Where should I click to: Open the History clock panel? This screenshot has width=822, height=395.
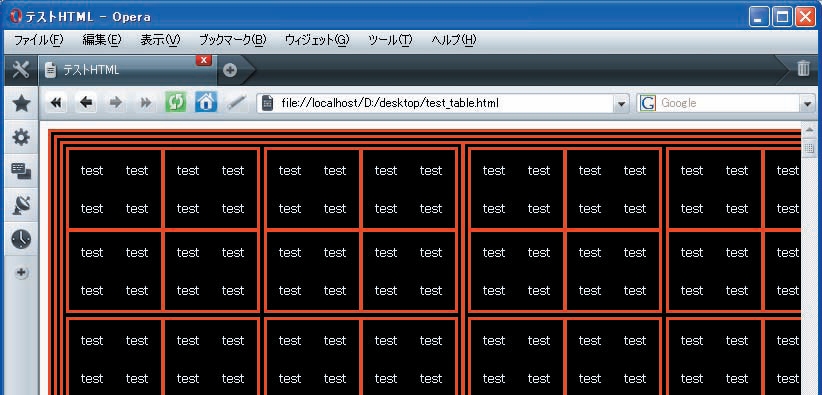coord(21,239)
